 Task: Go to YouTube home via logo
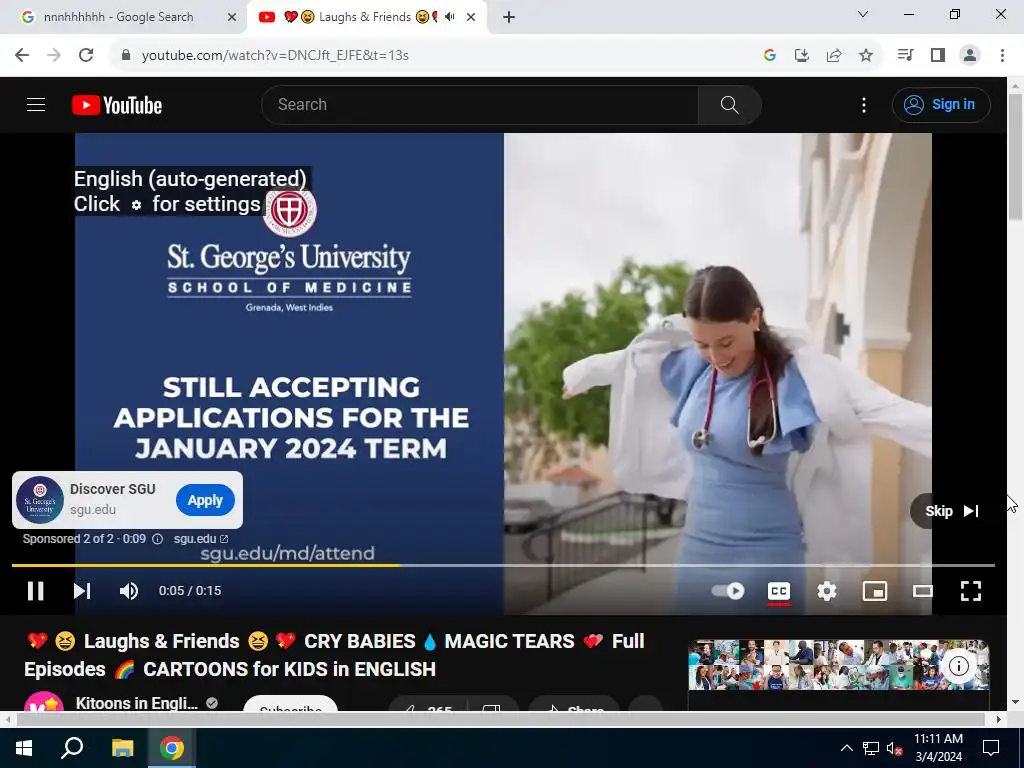pyautogui.click(x=117, y=105)
